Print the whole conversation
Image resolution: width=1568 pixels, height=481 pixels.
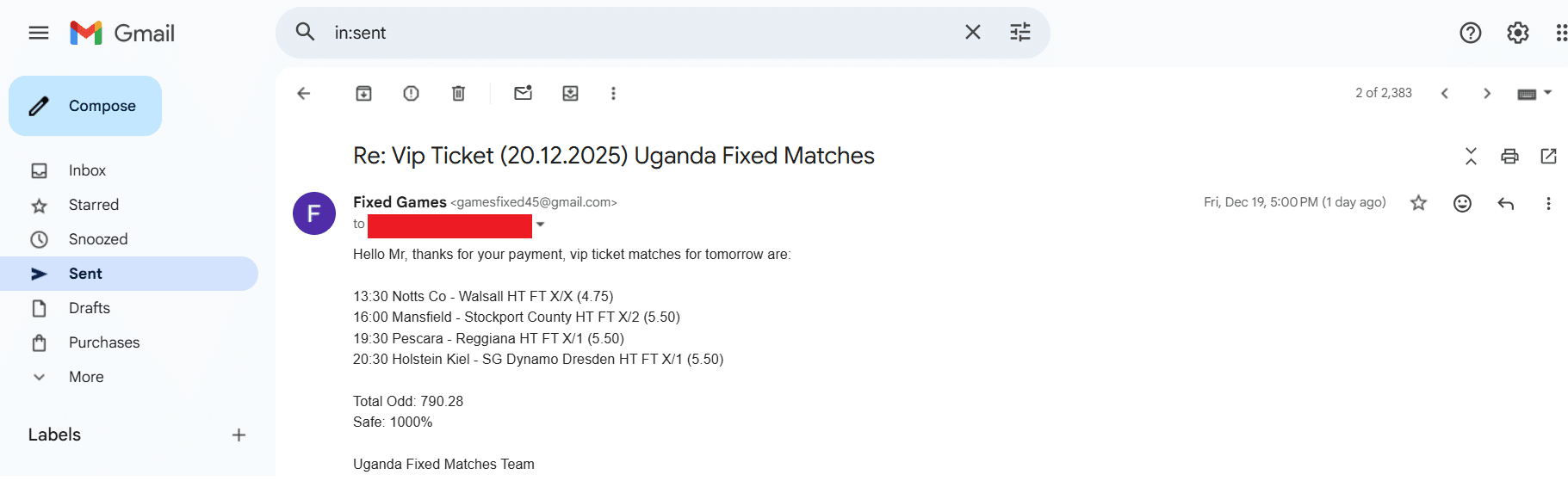[1509, 156]
